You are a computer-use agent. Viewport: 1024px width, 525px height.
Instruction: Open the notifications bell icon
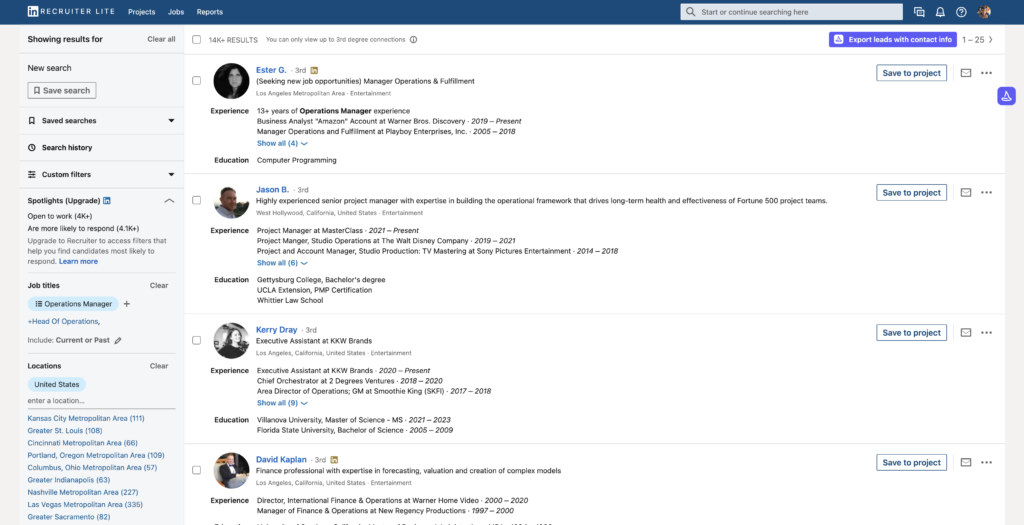(940, 12)
